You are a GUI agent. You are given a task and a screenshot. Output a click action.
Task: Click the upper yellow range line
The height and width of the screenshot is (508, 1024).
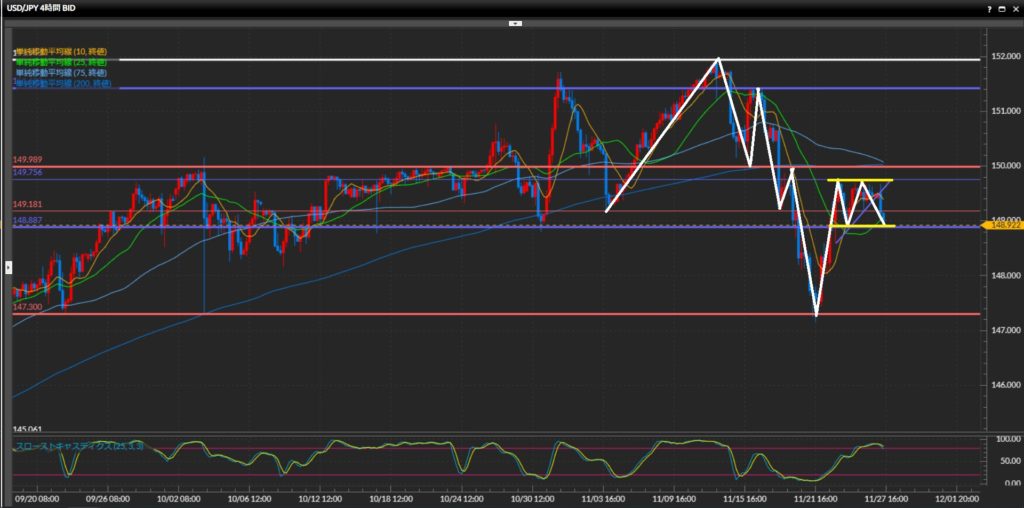coord(860,180)
